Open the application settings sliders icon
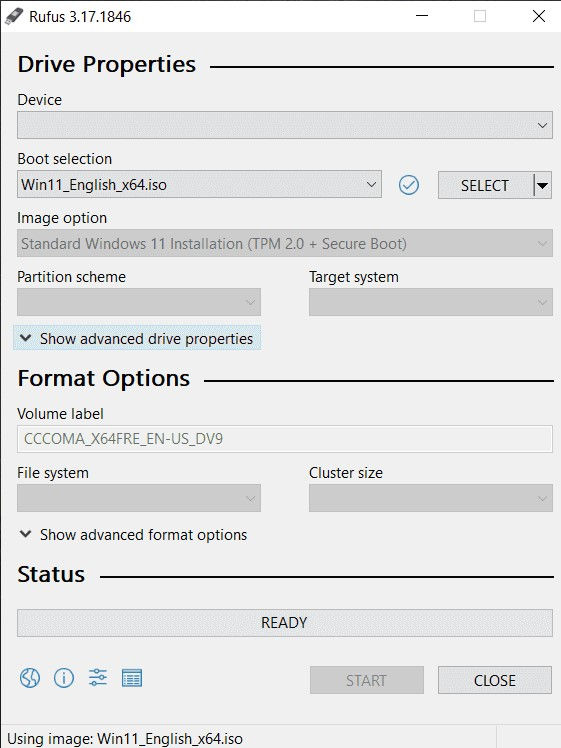Image resolution: width=561 pixels, height=748 pixels. (98, 678)
